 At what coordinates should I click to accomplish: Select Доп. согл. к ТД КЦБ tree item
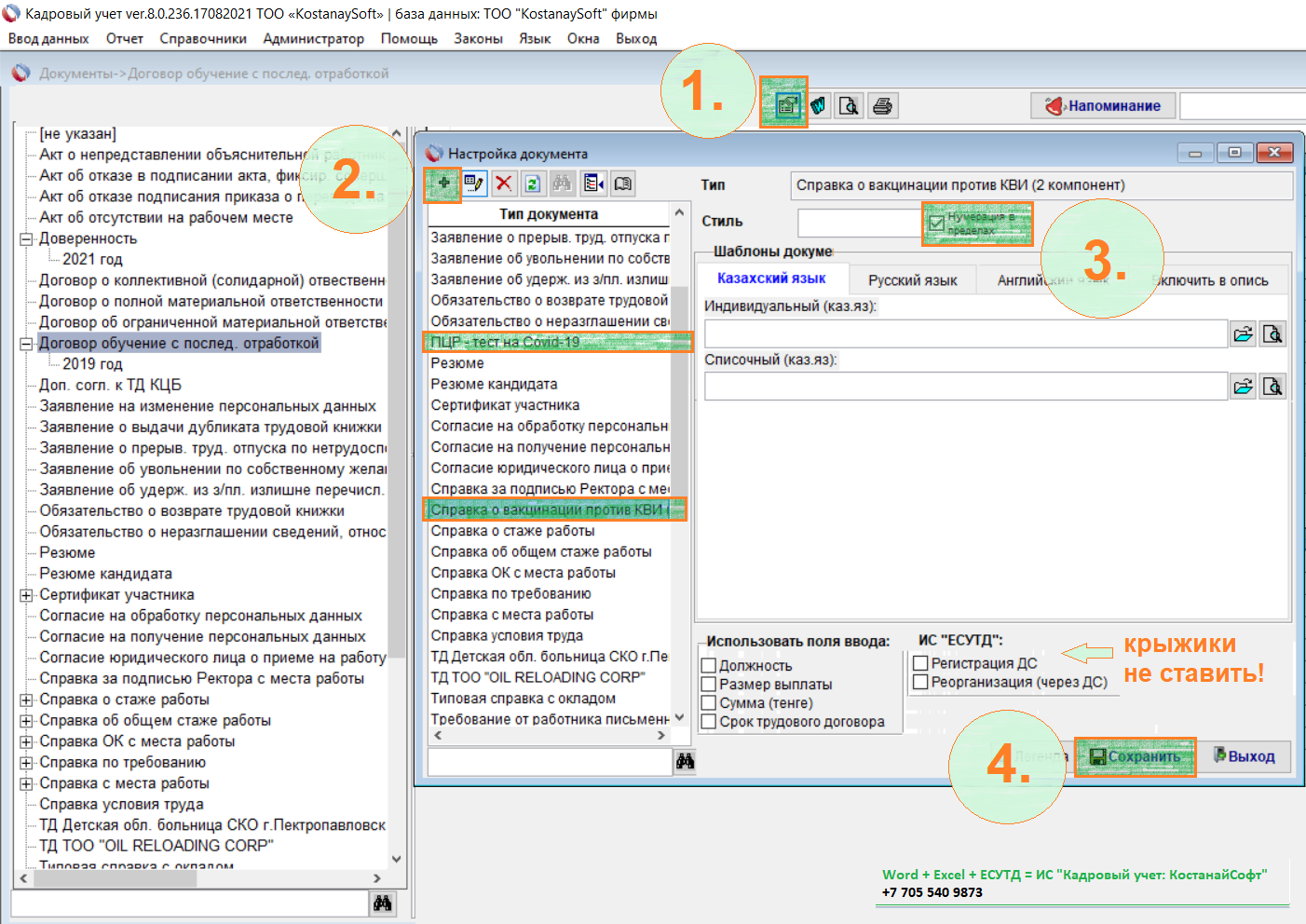[x=110, y=385]
